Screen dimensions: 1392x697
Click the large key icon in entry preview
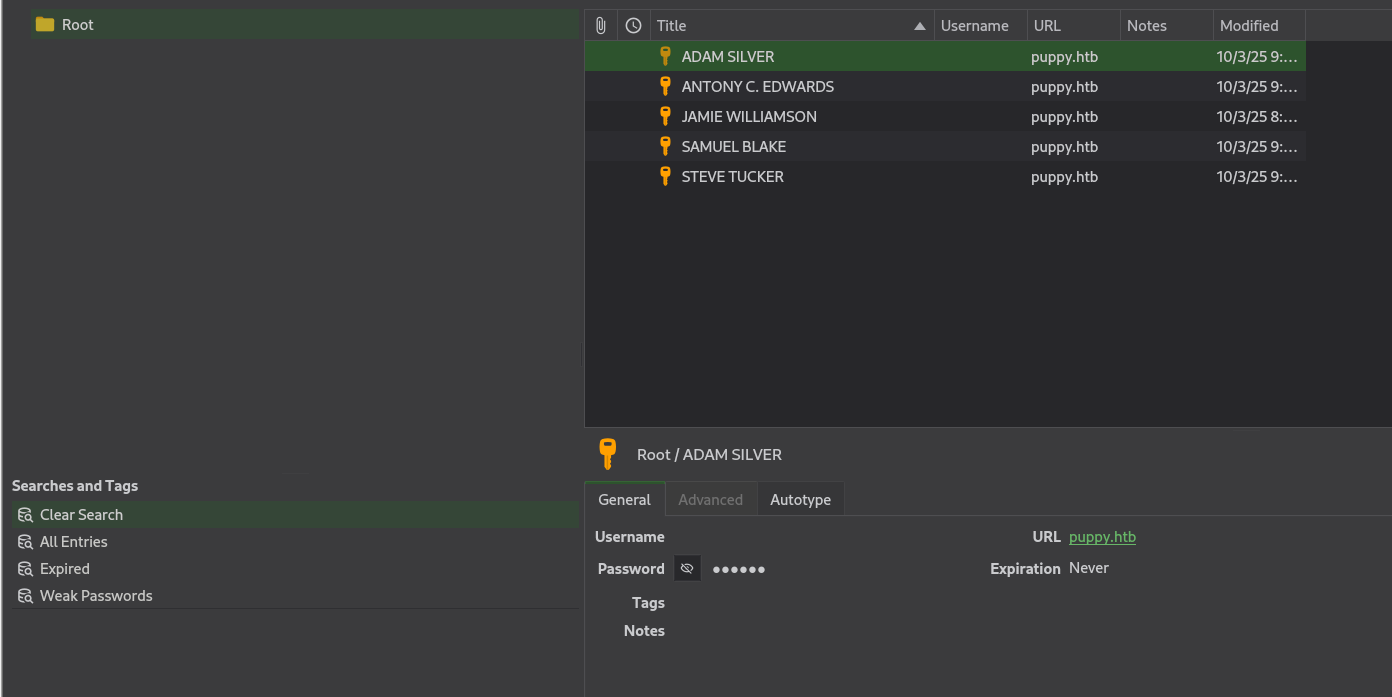click(608, 454)
